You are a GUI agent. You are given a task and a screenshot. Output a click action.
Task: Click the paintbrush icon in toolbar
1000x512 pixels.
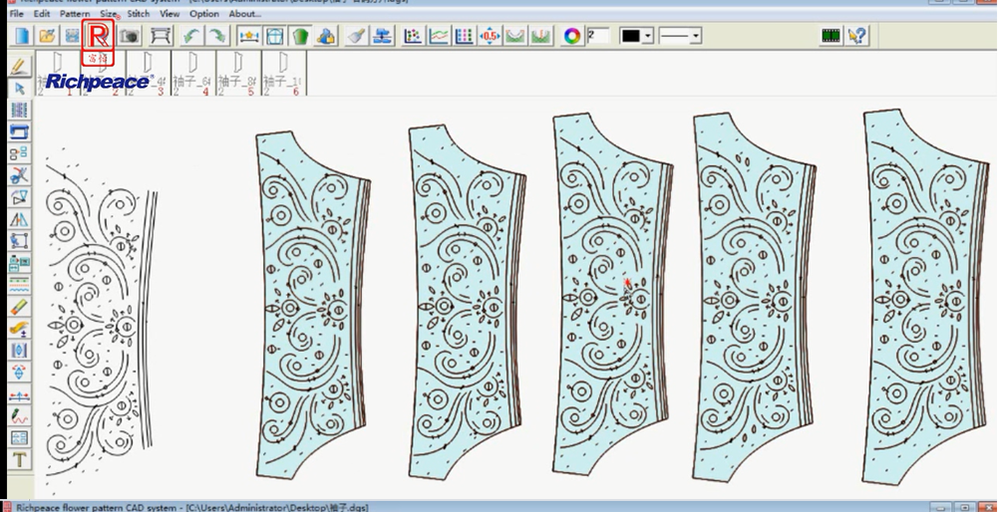tap(355, 36)
